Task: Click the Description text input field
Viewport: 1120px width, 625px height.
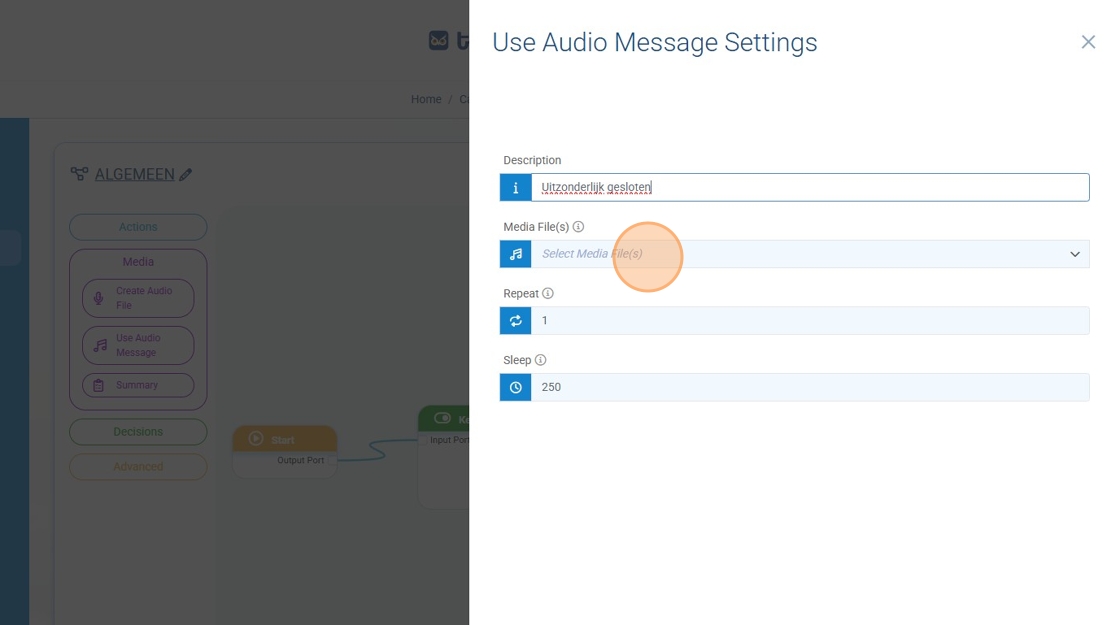Action: coord(810,188)
